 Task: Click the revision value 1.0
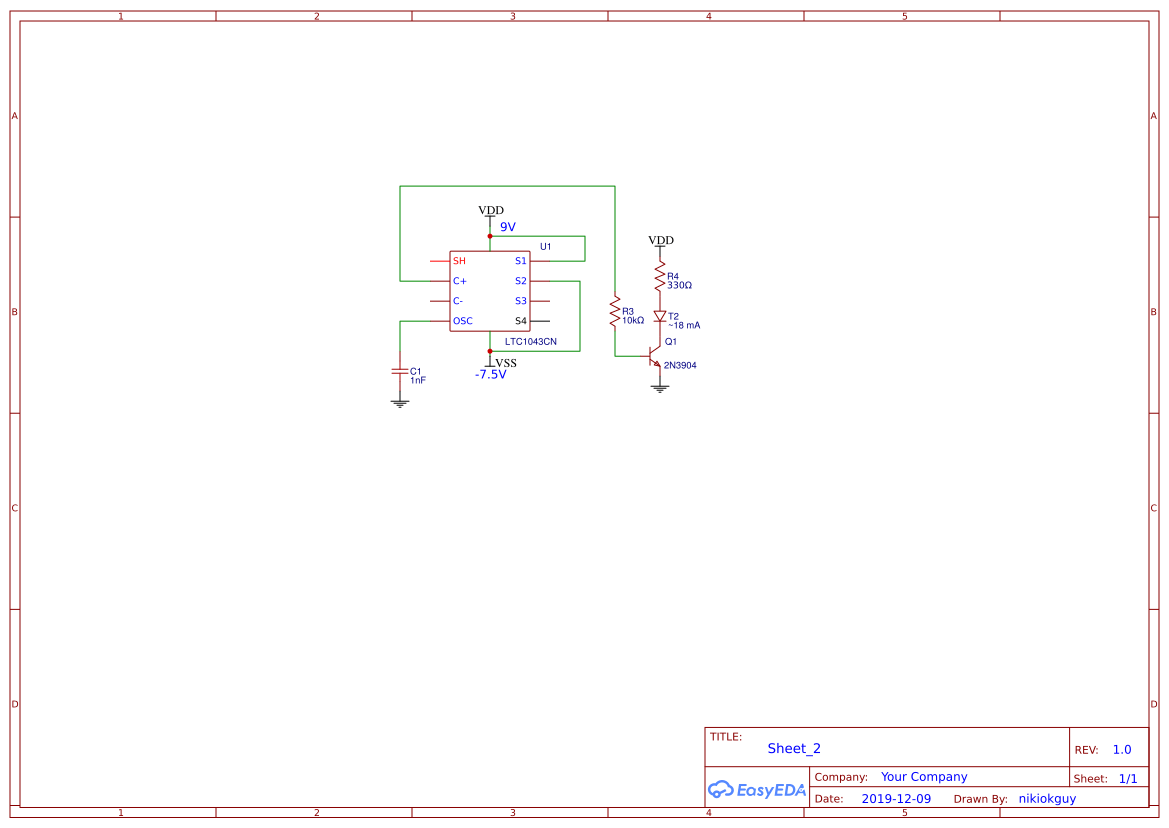[x=1122, y=750]
